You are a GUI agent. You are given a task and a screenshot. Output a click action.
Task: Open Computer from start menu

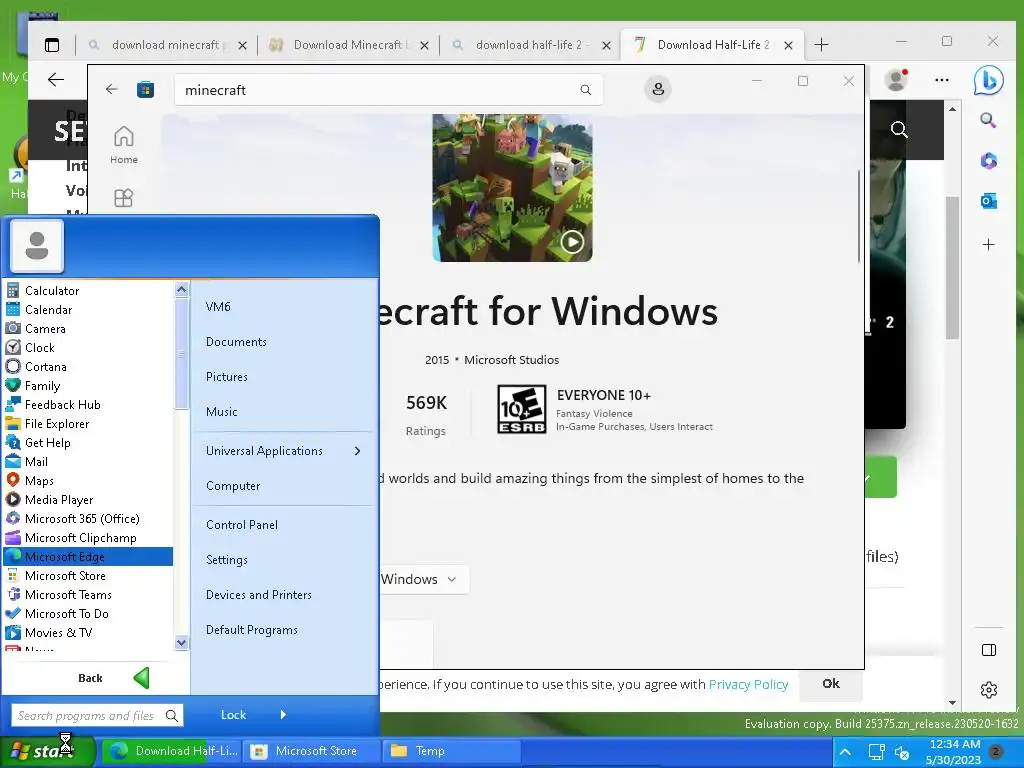click(x=232, y=486)
